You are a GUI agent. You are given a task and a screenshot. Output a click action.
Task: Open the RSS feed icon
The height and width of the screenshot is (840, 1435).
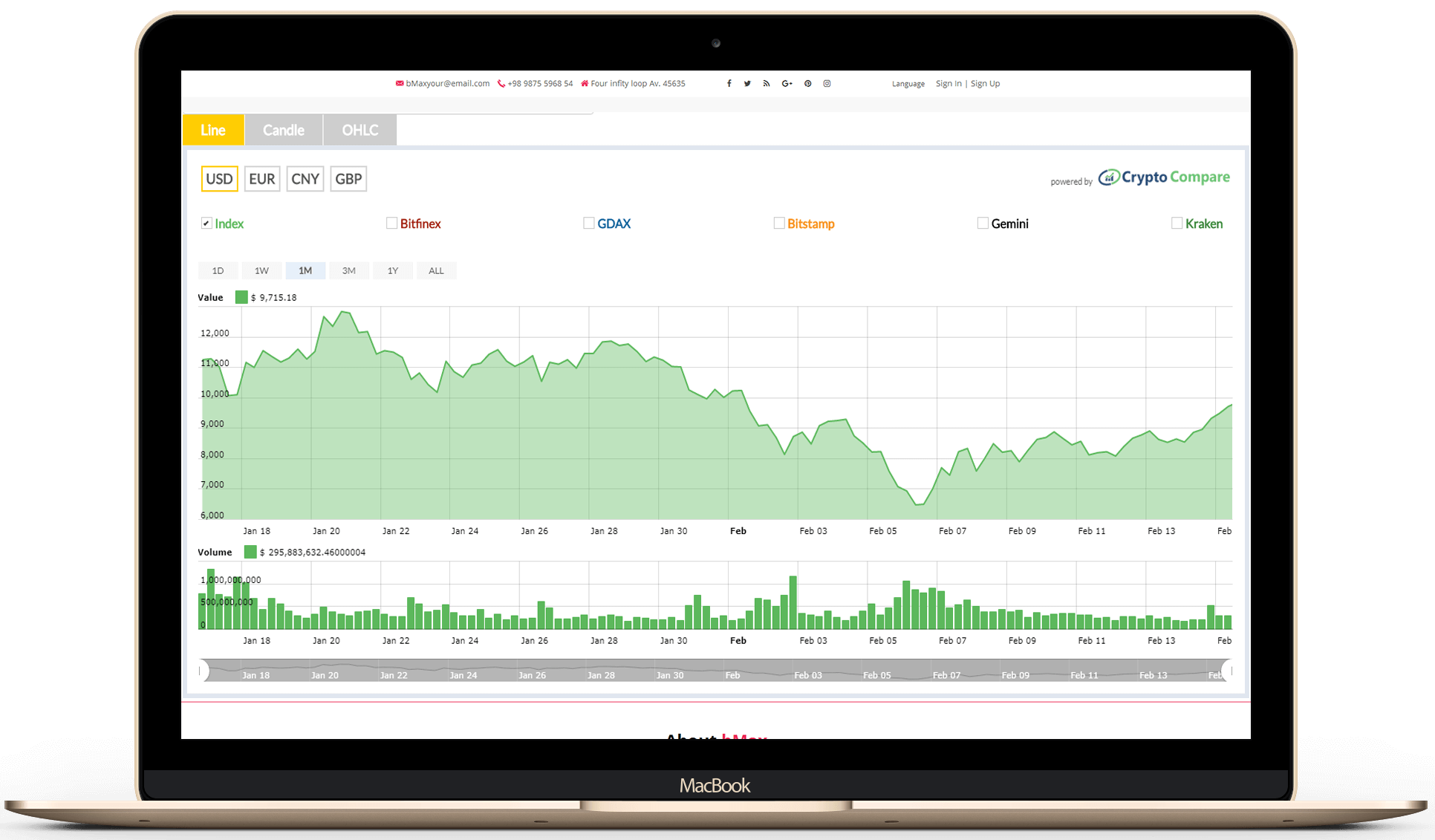click(x=767, y=84)
